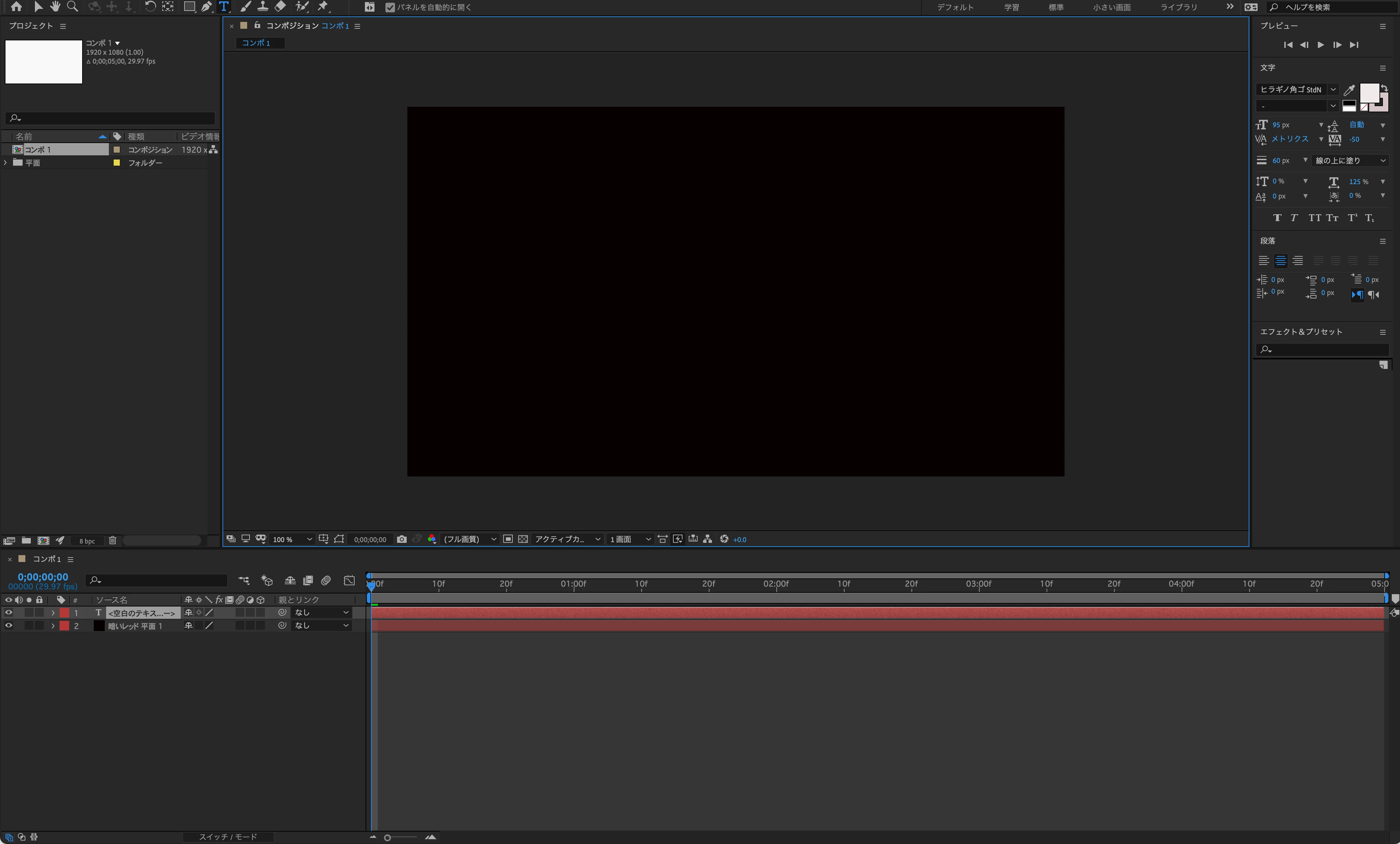Select the Pen tool in toolbar

(x=206, y=7)
